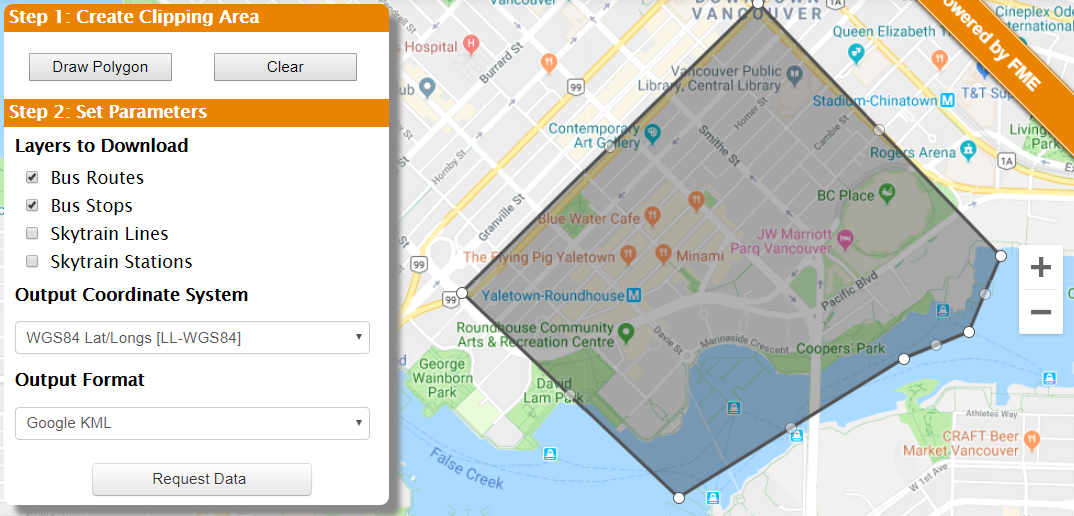Click the Stadium-Chinatown station metro icon
This screenshot has width=1074, height=516.
(947, 101)
